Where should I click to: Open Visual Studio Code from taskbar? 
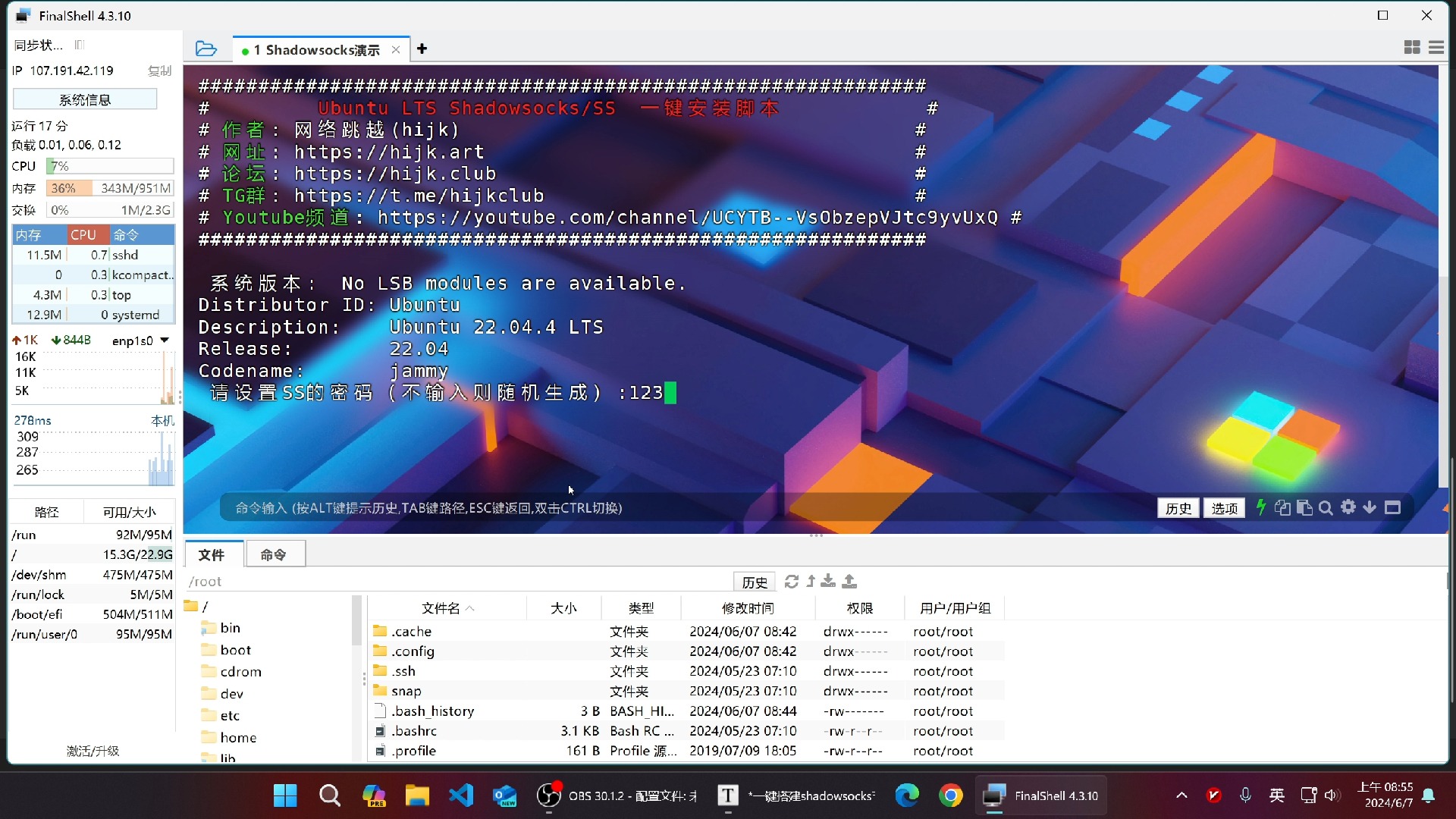[461, 795]
